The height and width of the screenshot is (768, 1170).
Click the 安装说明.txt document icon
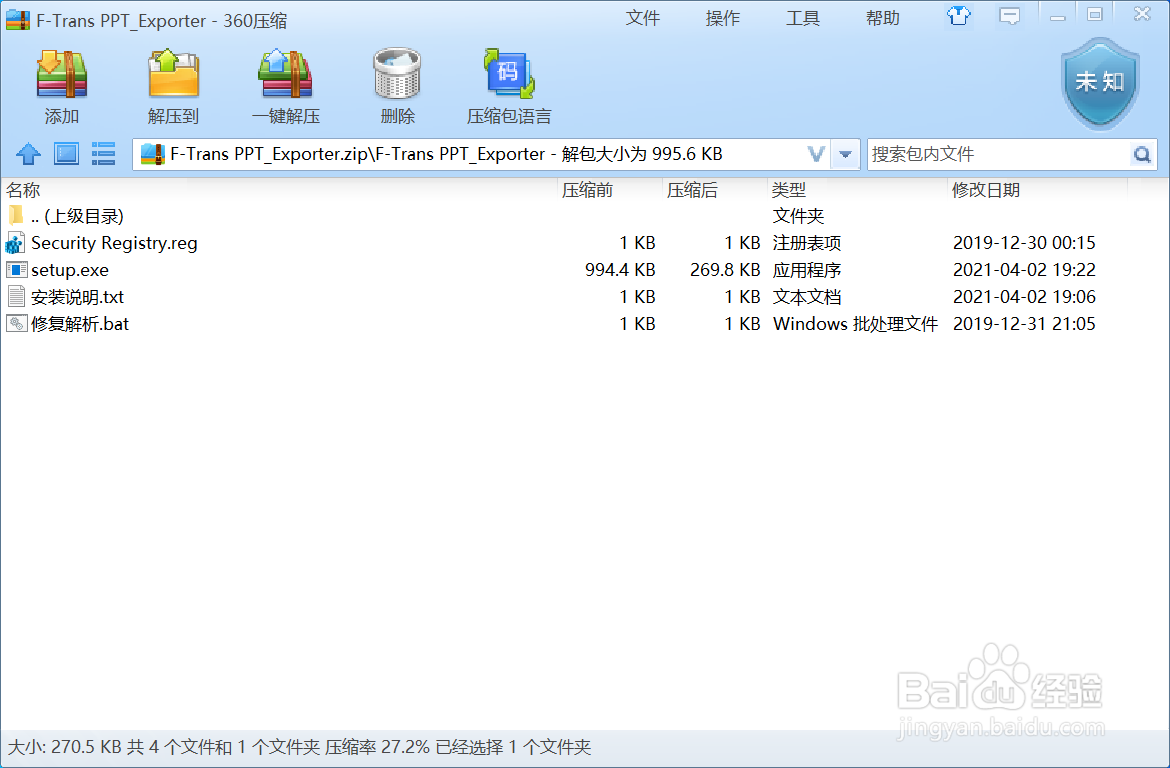[16, 296]
